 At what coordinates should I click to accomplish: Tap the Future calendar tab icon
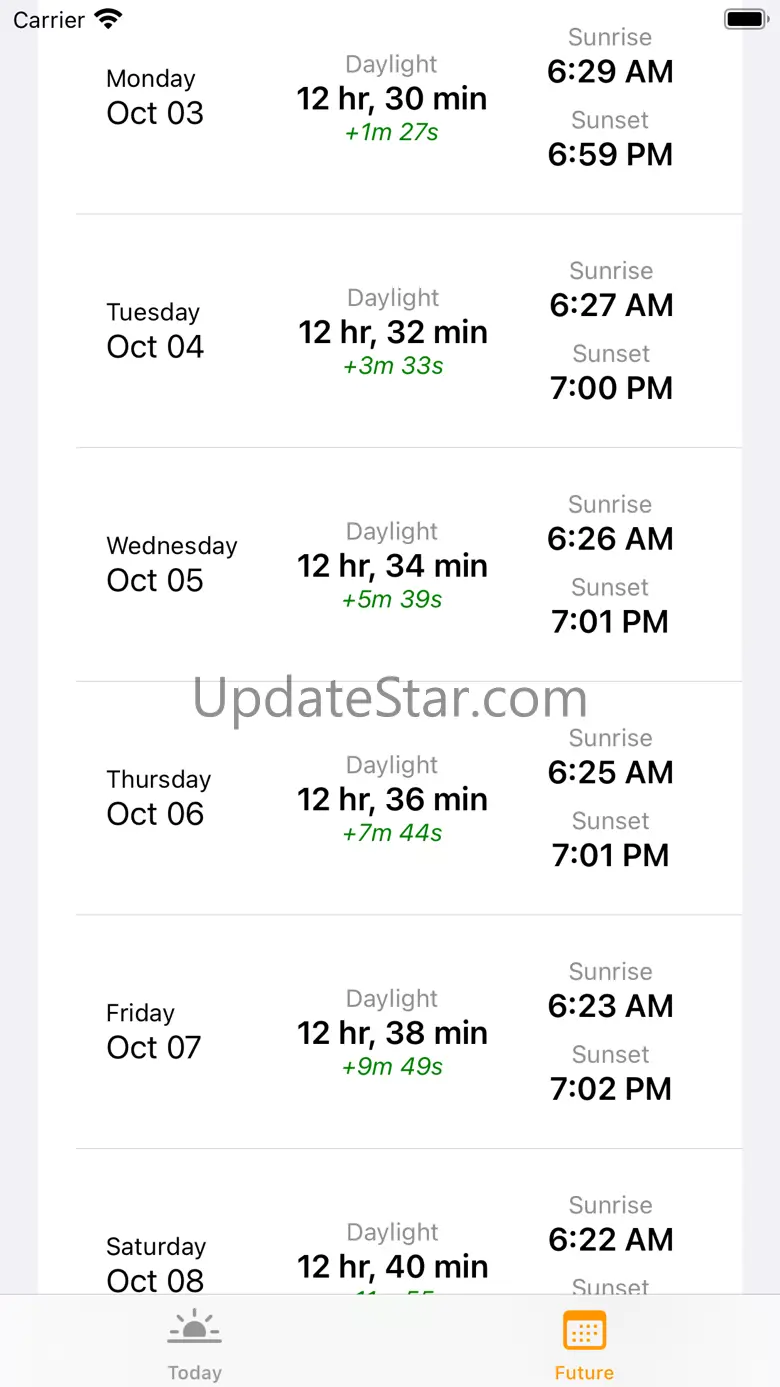click(584, 1330)
